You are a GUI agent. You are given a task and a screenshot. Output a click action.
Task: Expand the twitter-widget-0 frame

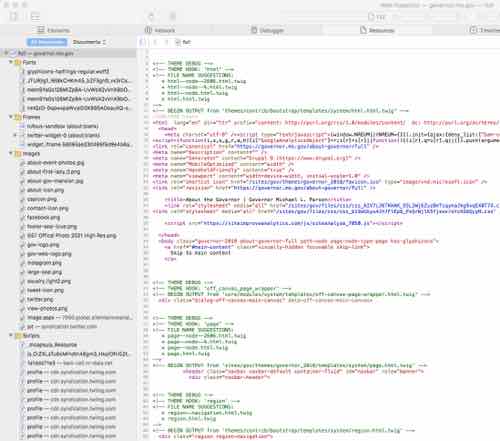tap(15, 135)
